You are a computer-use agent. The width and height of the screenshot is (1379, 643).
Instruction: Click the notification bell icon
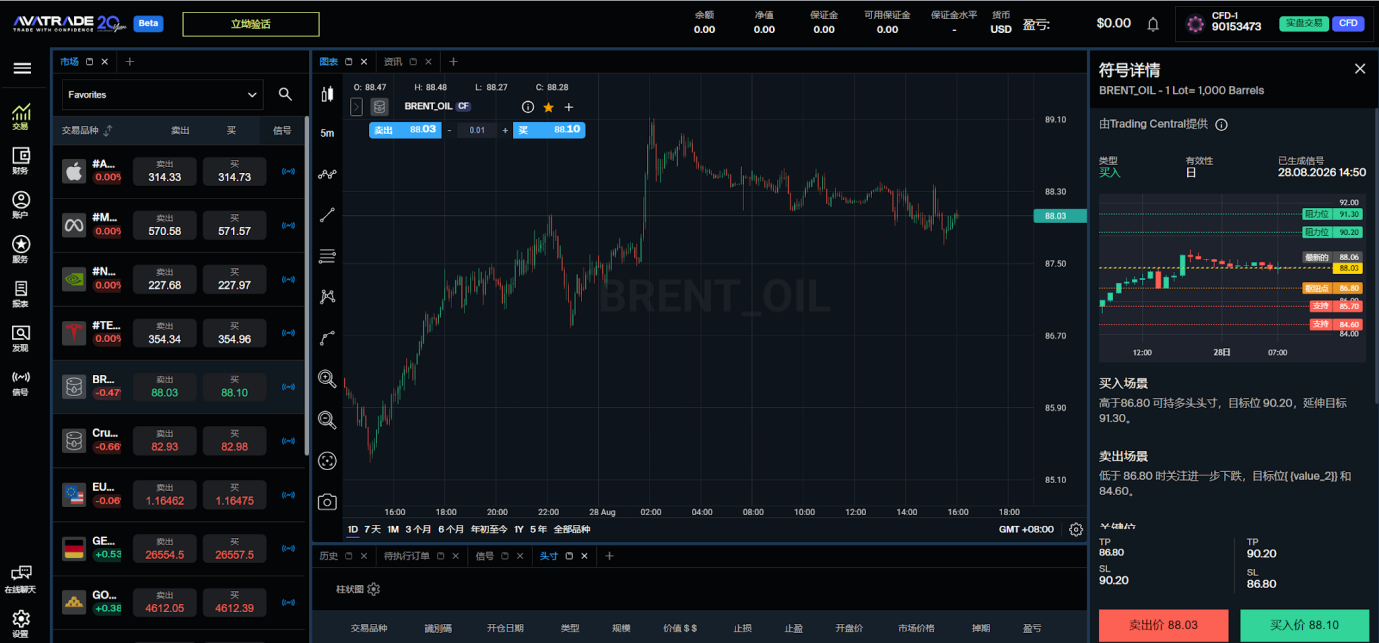pyautogui.click(x=1153, y=24)
